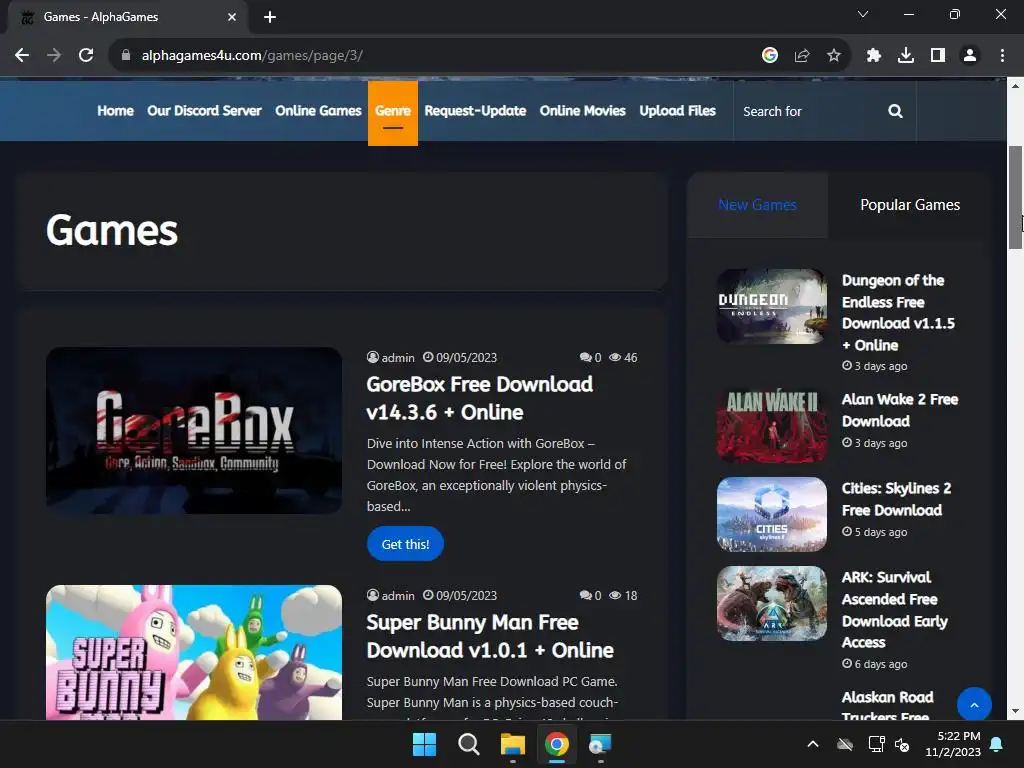The width and height of the screenshot is (1024, 768).
Task: Open Upload Files menu item
Action: pos(677,111)
